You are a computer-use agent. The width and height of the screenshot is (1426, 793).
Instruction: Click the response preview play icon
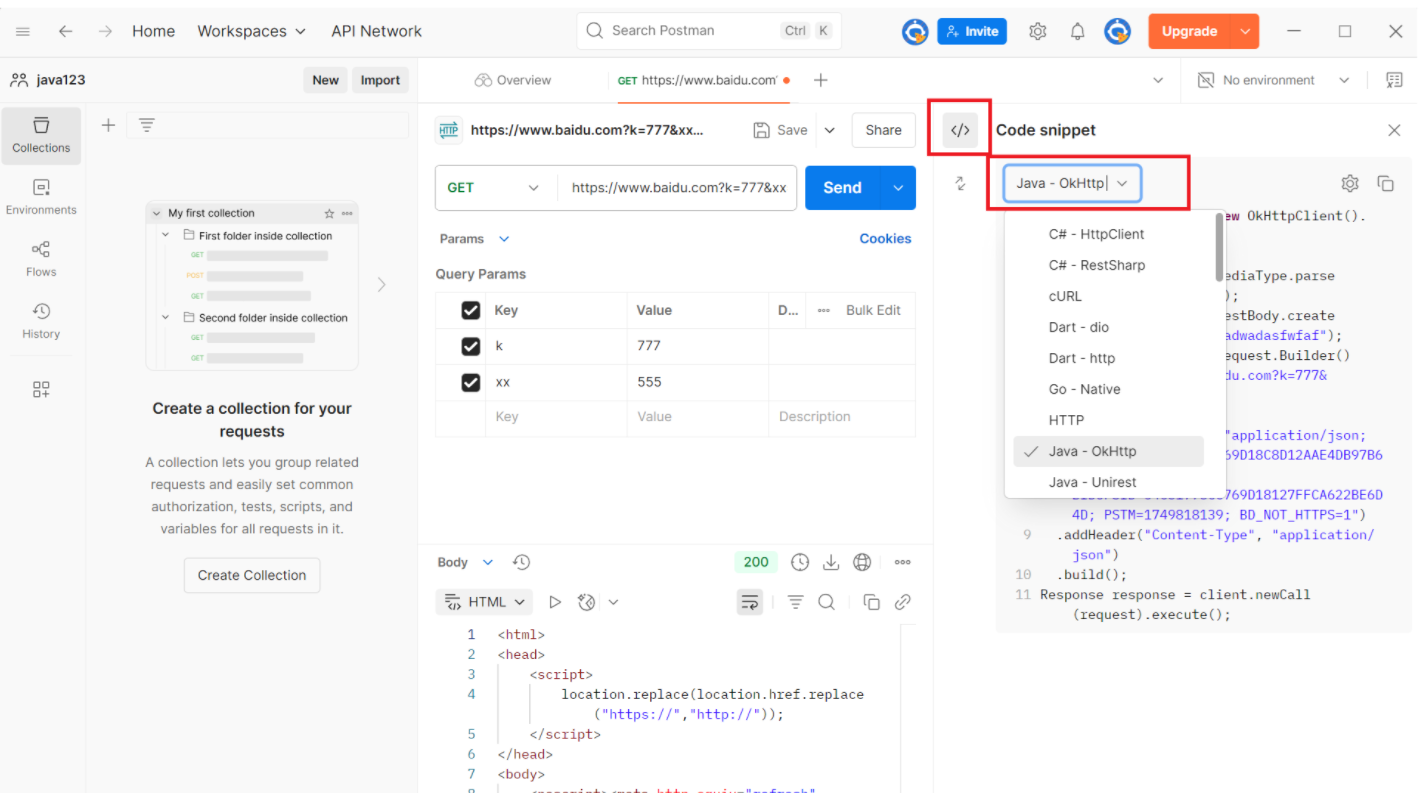[x=555, y=602]
